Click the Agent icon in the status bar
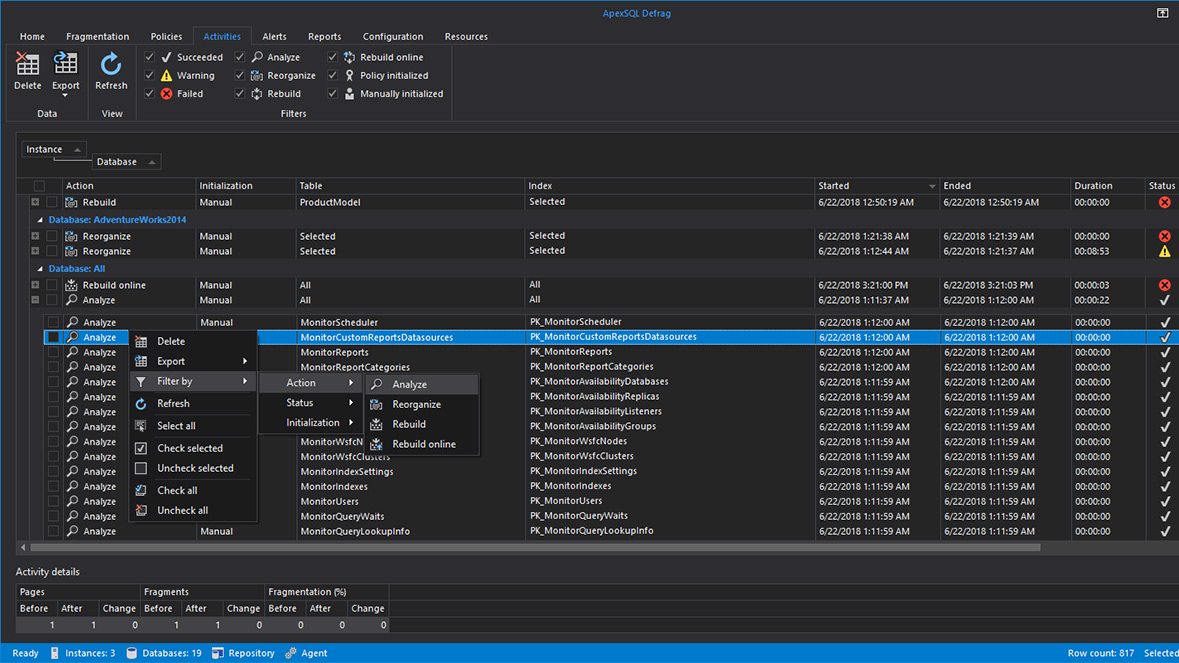The height and width of the screenshot is (663, 1179). pos(291,653)
